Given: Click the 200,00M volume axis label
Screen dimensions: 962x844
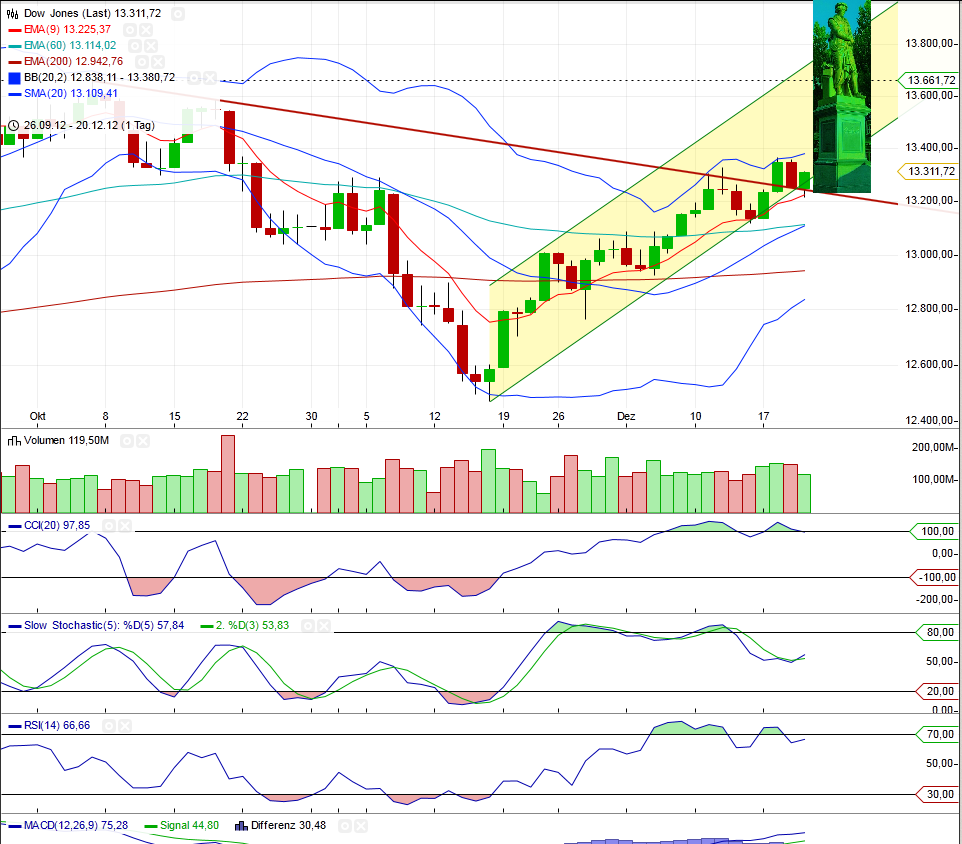Looking at the screenshot, I should pyautogui.click(x=933, y=448).
